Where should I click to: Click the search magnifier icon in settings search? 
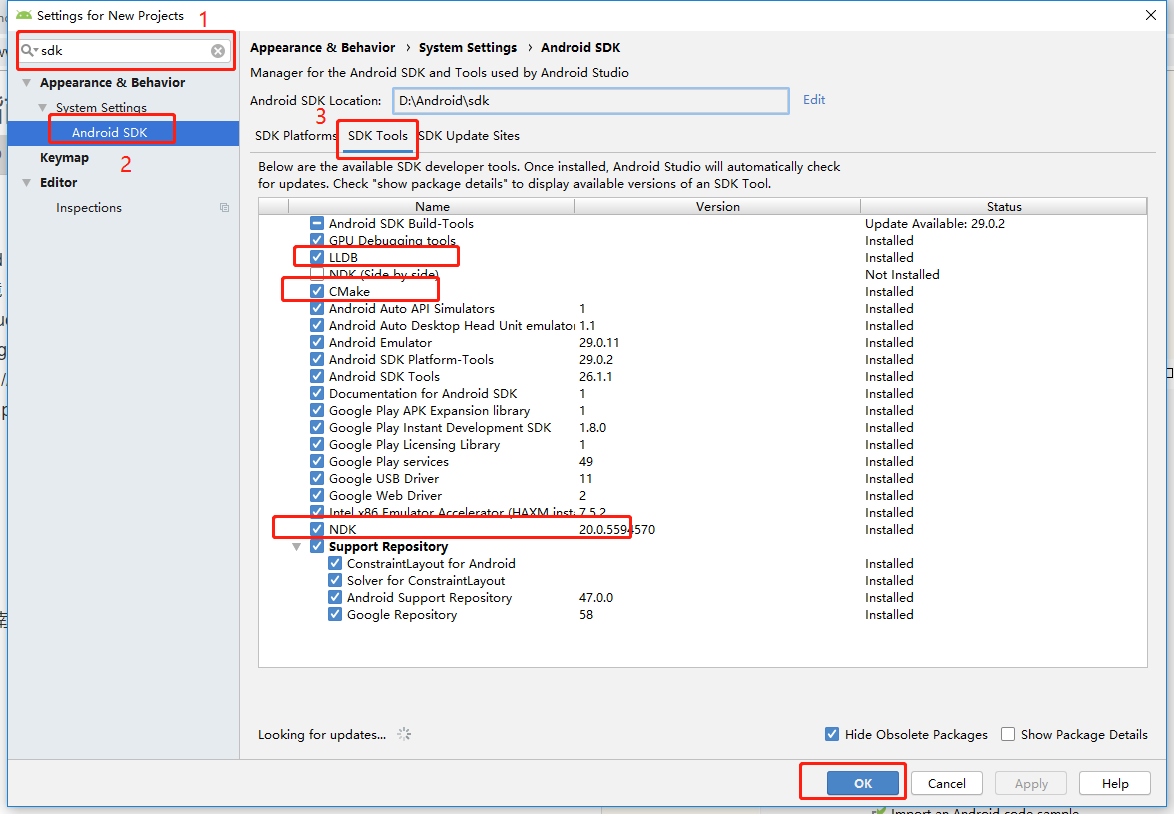(28, 50)
